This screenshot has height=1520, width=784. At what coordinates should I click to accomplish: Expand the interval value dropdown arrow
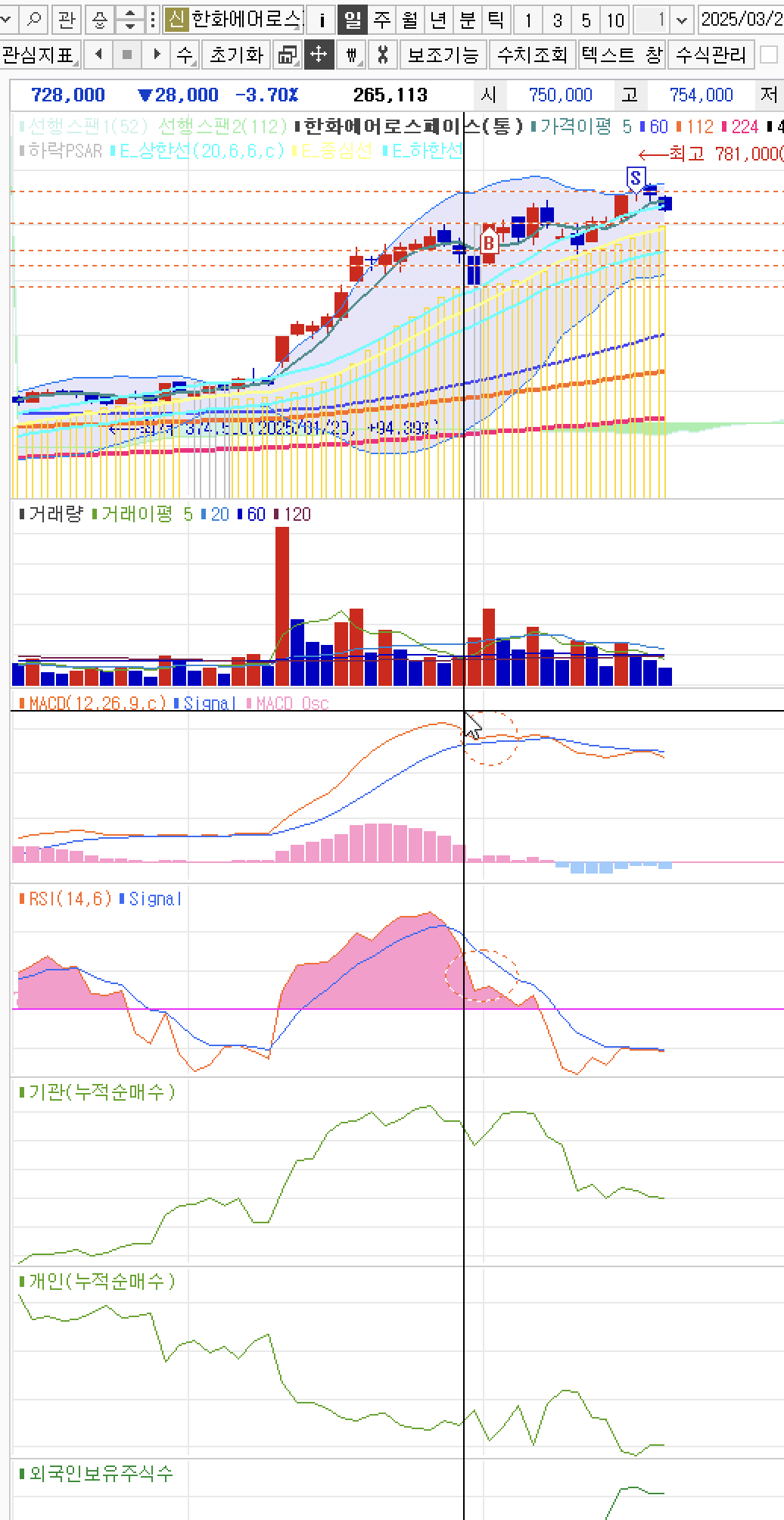click(x=682, y=19)
